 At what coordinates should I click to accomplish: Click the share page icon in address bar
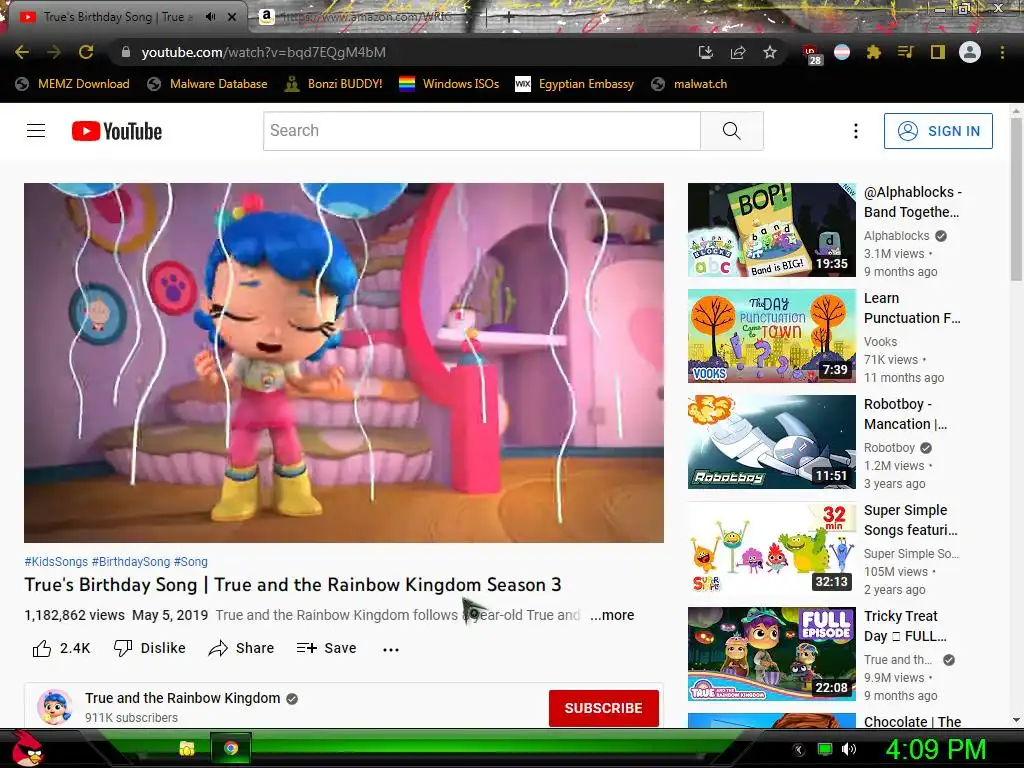click(738, 52)
